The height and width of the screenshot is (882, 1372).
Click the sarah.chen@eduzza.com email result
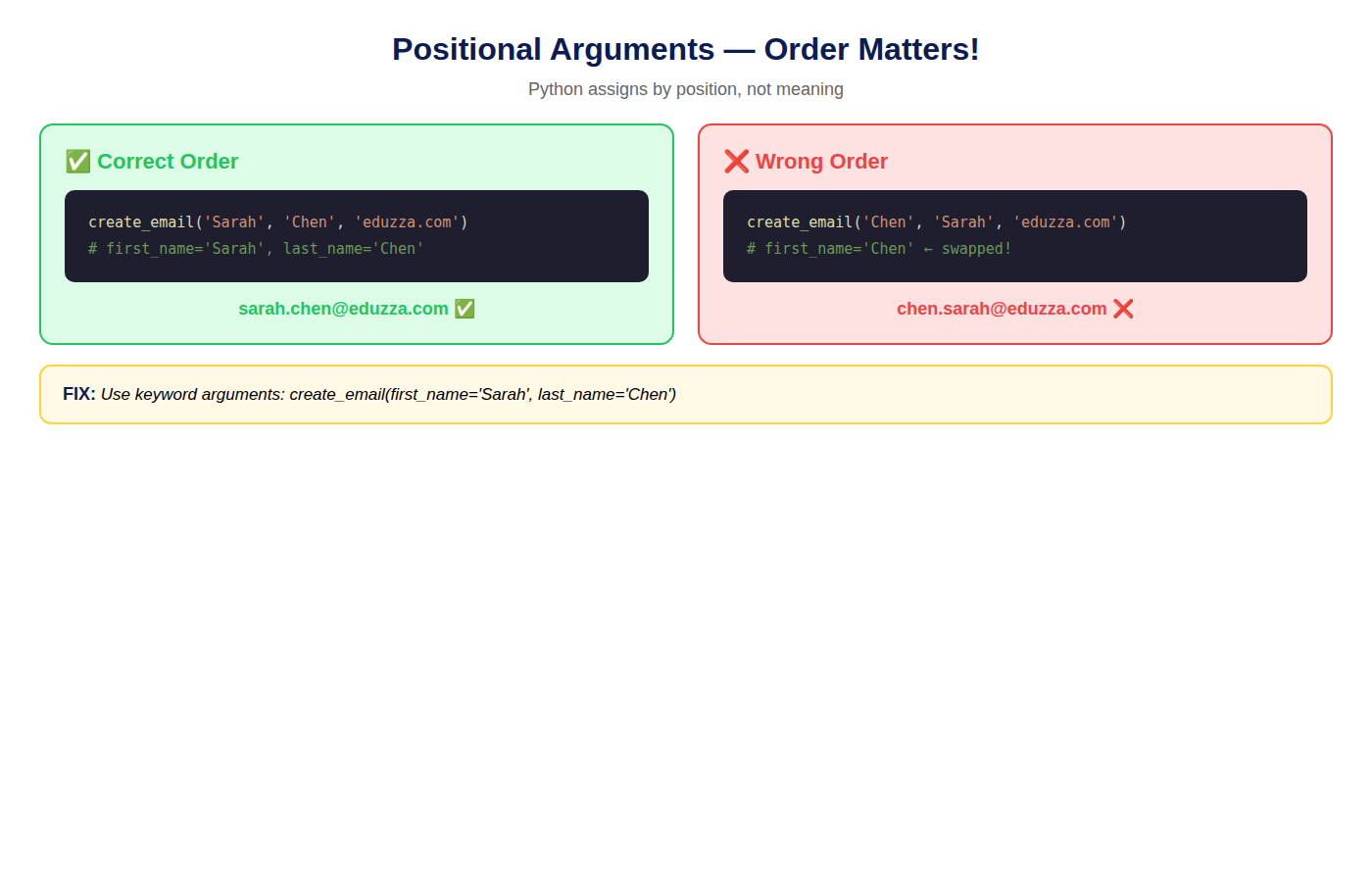pos(343,309)
